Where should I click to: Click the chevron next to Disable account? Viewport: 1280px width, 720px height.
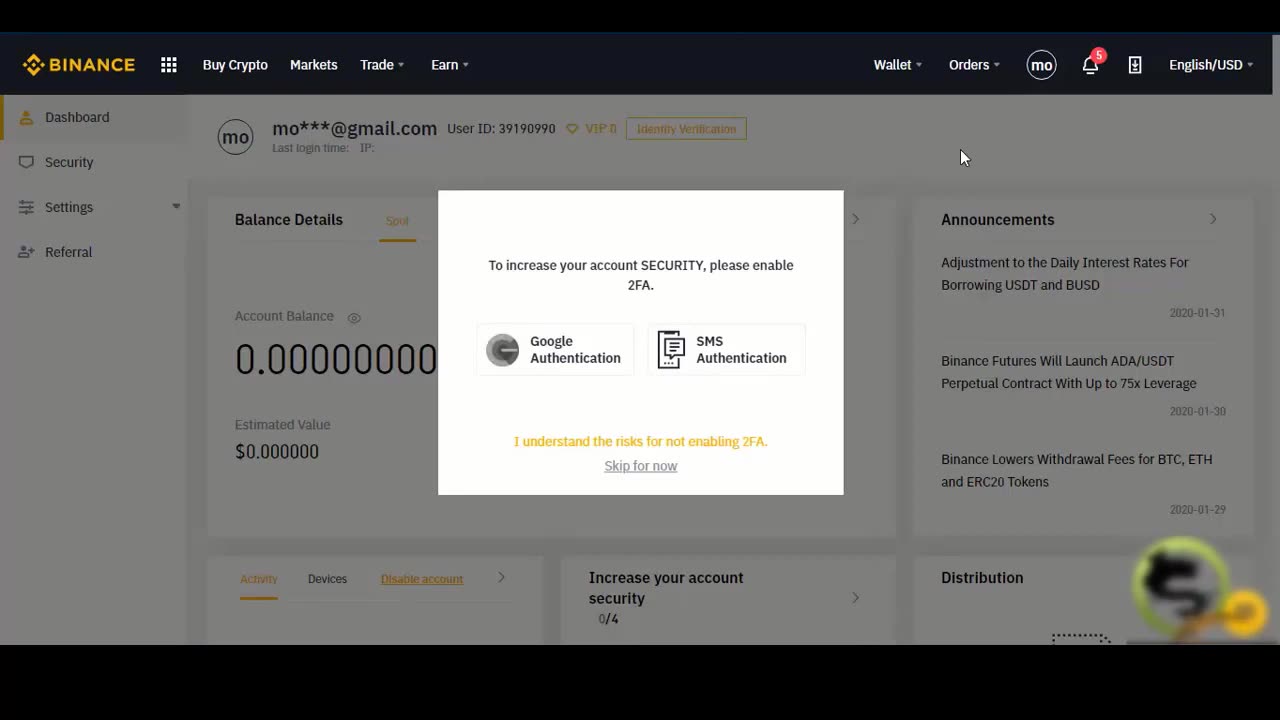[501, 577]
